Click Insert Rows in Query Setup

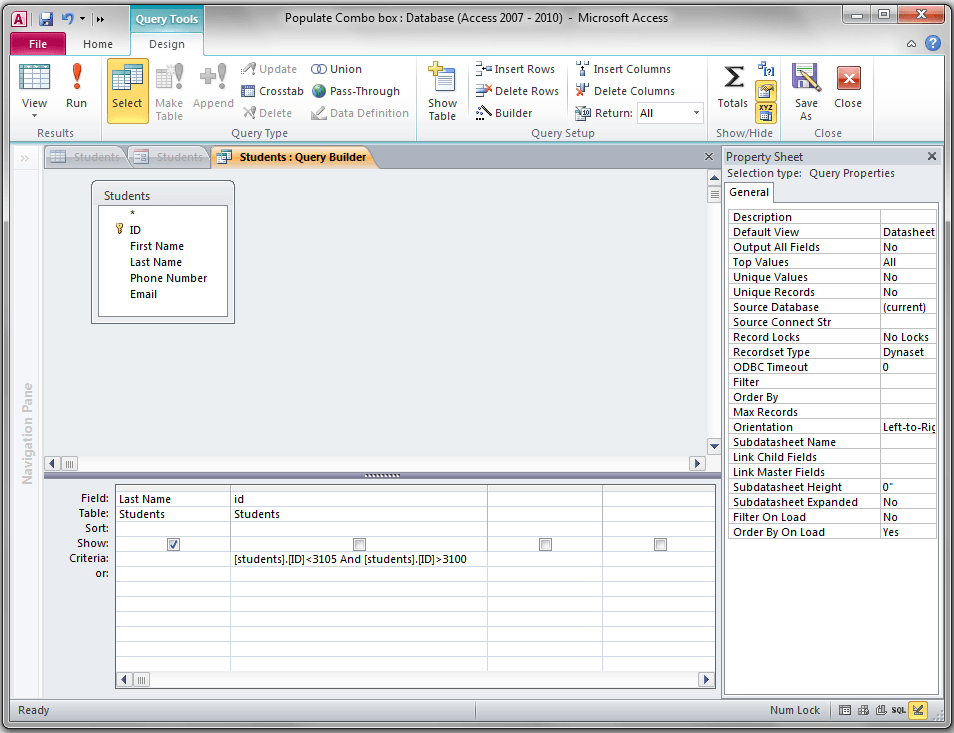pyautogui.click(x=515, y=69)
